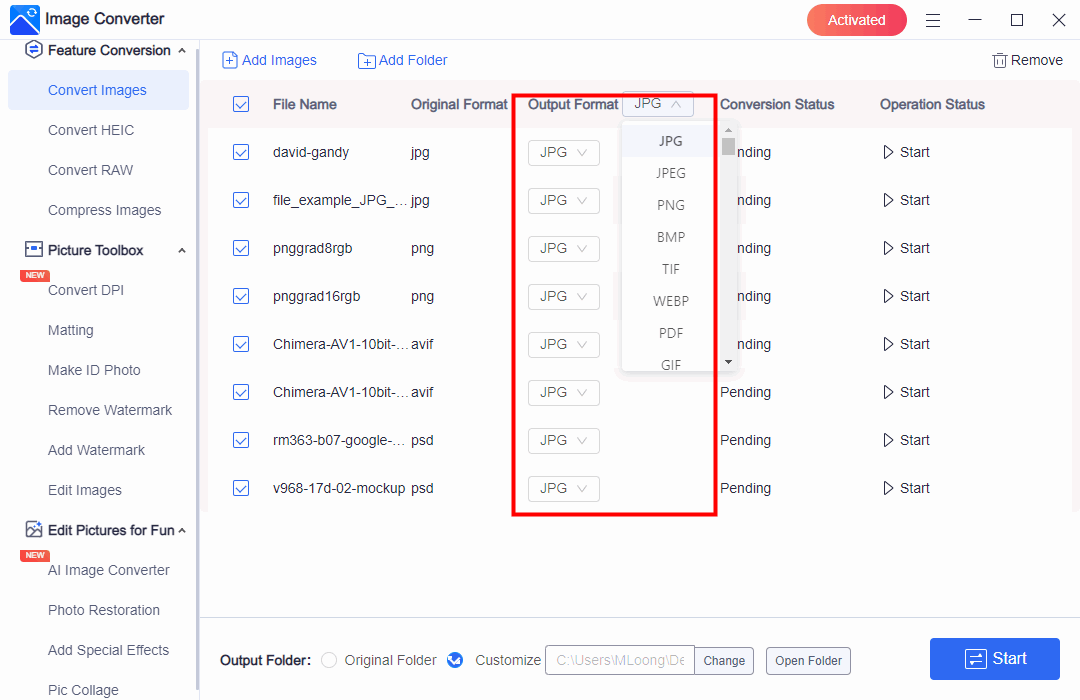This screenshot has height=700, width=1080.
Task: Uncheck the select-all checkbox in header
Action: pos(241,104)
